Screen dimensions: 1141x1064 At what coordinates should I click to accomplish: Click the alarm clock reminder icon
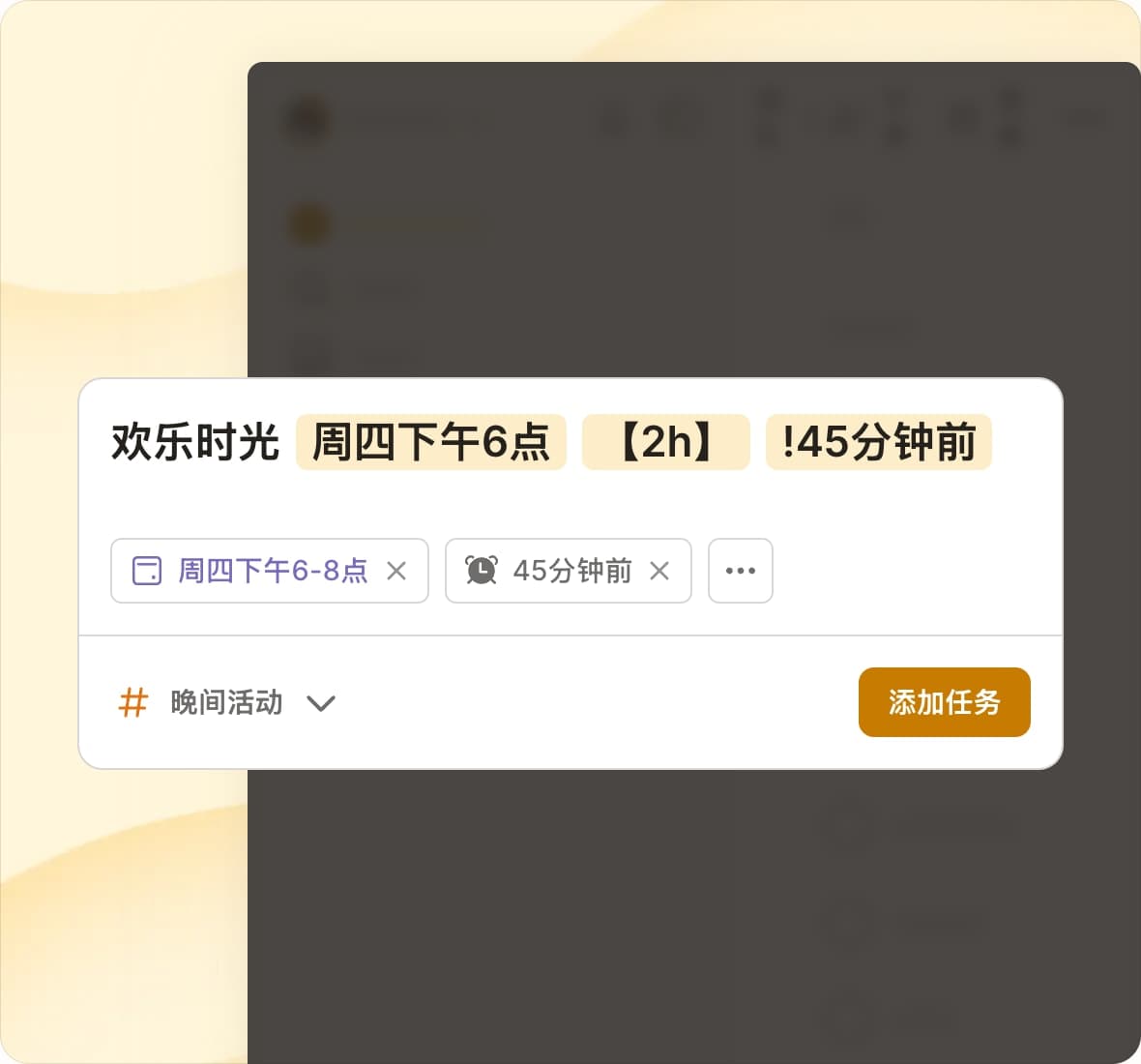(x=481, y=570)
